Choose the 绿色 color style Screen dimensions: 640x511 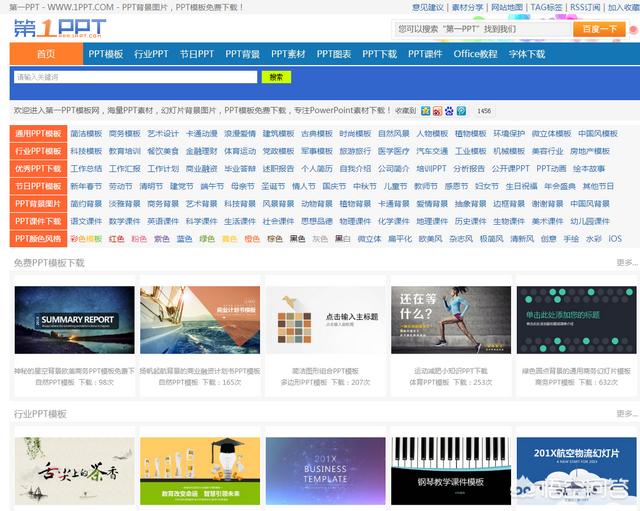click(x=207, y=239)
